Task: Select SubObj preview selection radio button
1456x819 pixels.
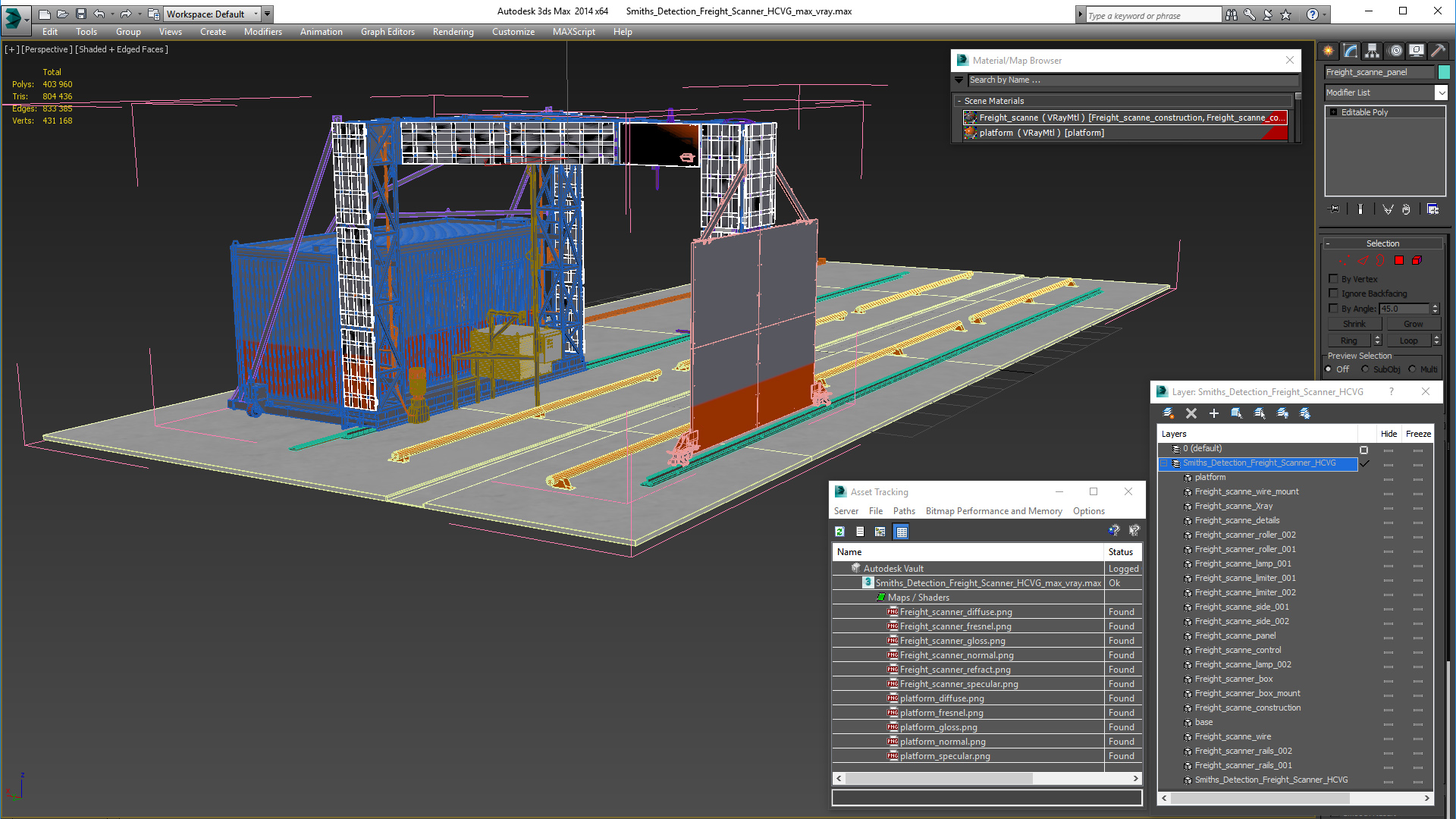Action: 1366,369
